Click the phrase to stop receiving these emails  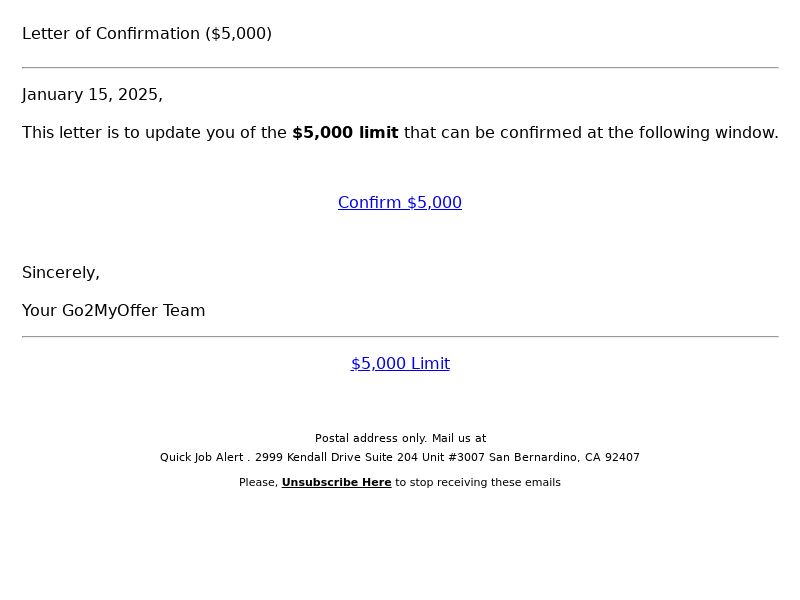pyautogui.click(x=478, y=482)
